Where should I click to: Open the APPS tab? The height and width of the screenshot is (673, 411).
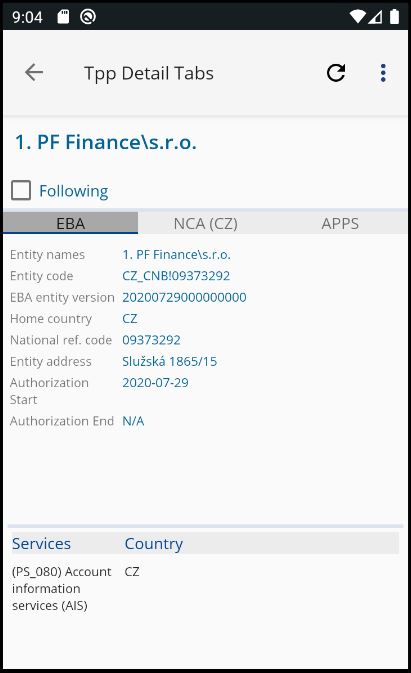click(x=340, y=223)
